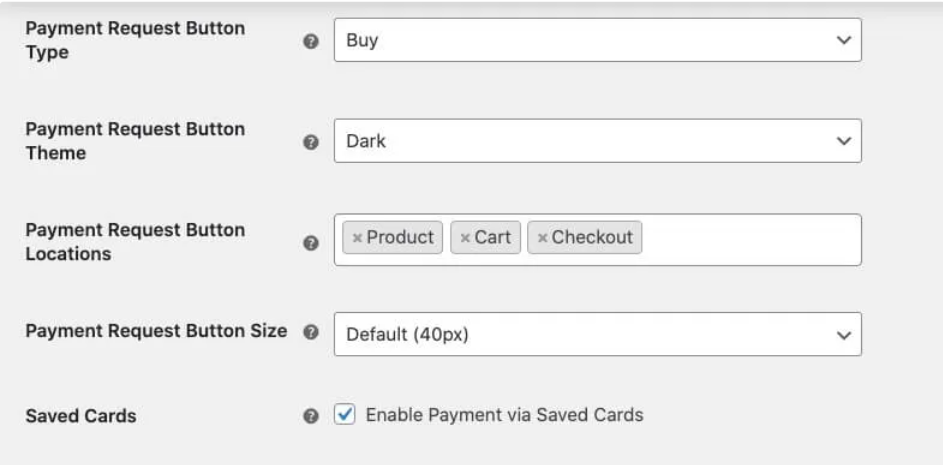Click the Product tag in locations
Viewport: 943px width, 465px height.
tap(400, 238)
